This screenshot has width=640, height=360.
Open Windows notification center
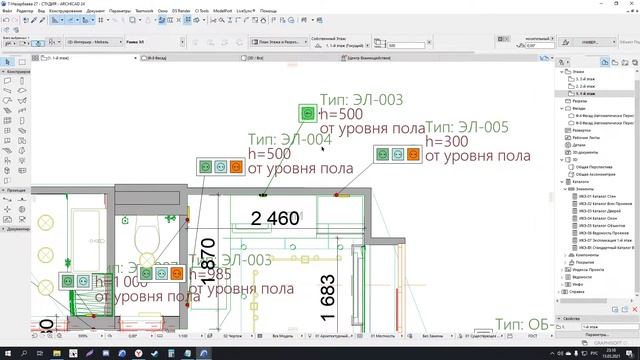(629, 353)
